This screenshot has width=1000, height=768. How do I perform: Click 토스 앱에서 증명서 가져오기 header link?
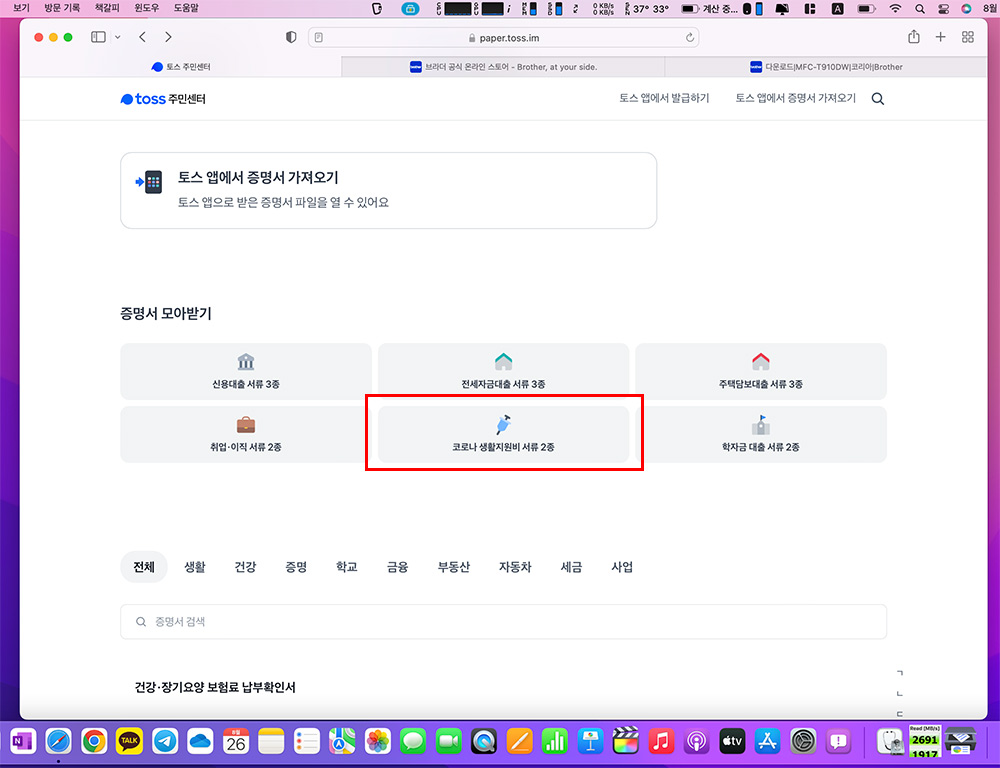click(x=795, y=98)
